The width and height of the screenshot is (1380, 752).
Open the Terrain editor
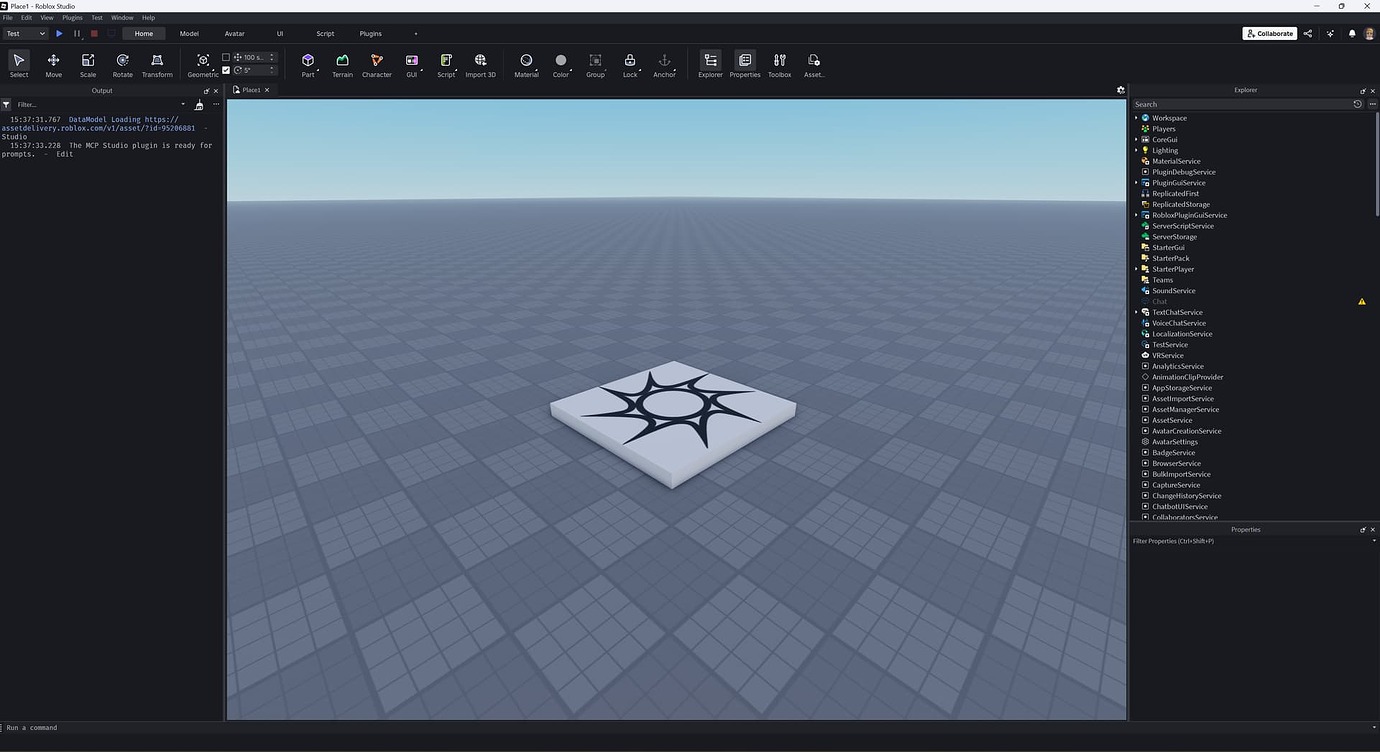[342, 65]
